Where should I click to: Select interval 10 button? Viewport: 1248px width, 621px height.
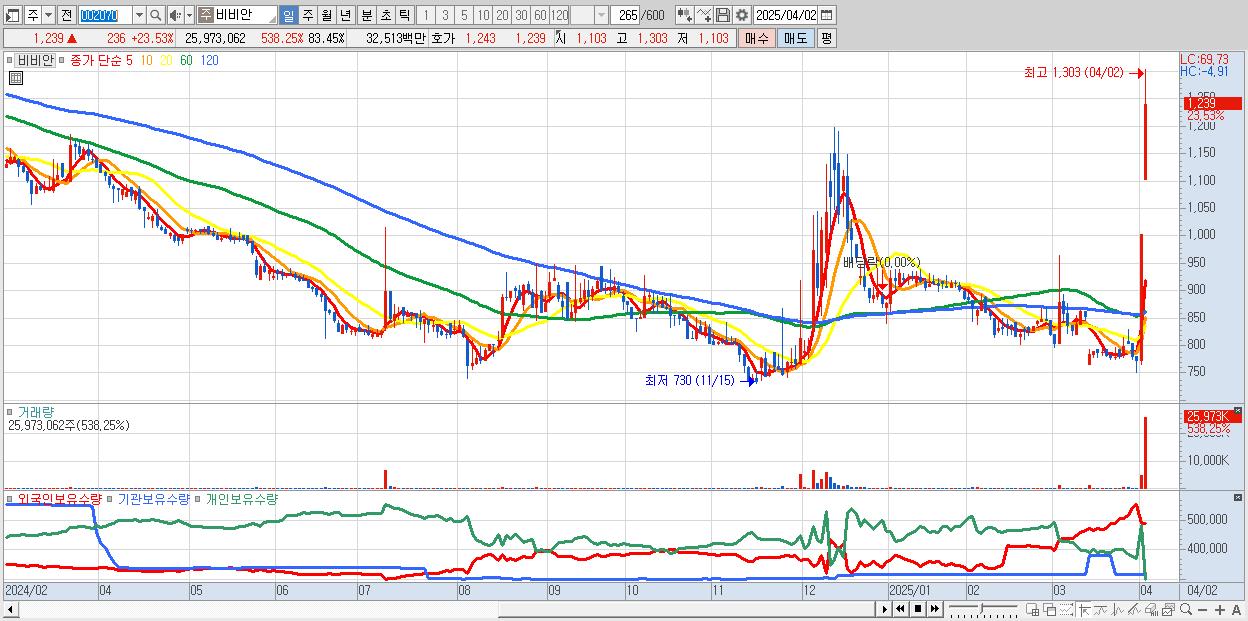tap(483, 15)
